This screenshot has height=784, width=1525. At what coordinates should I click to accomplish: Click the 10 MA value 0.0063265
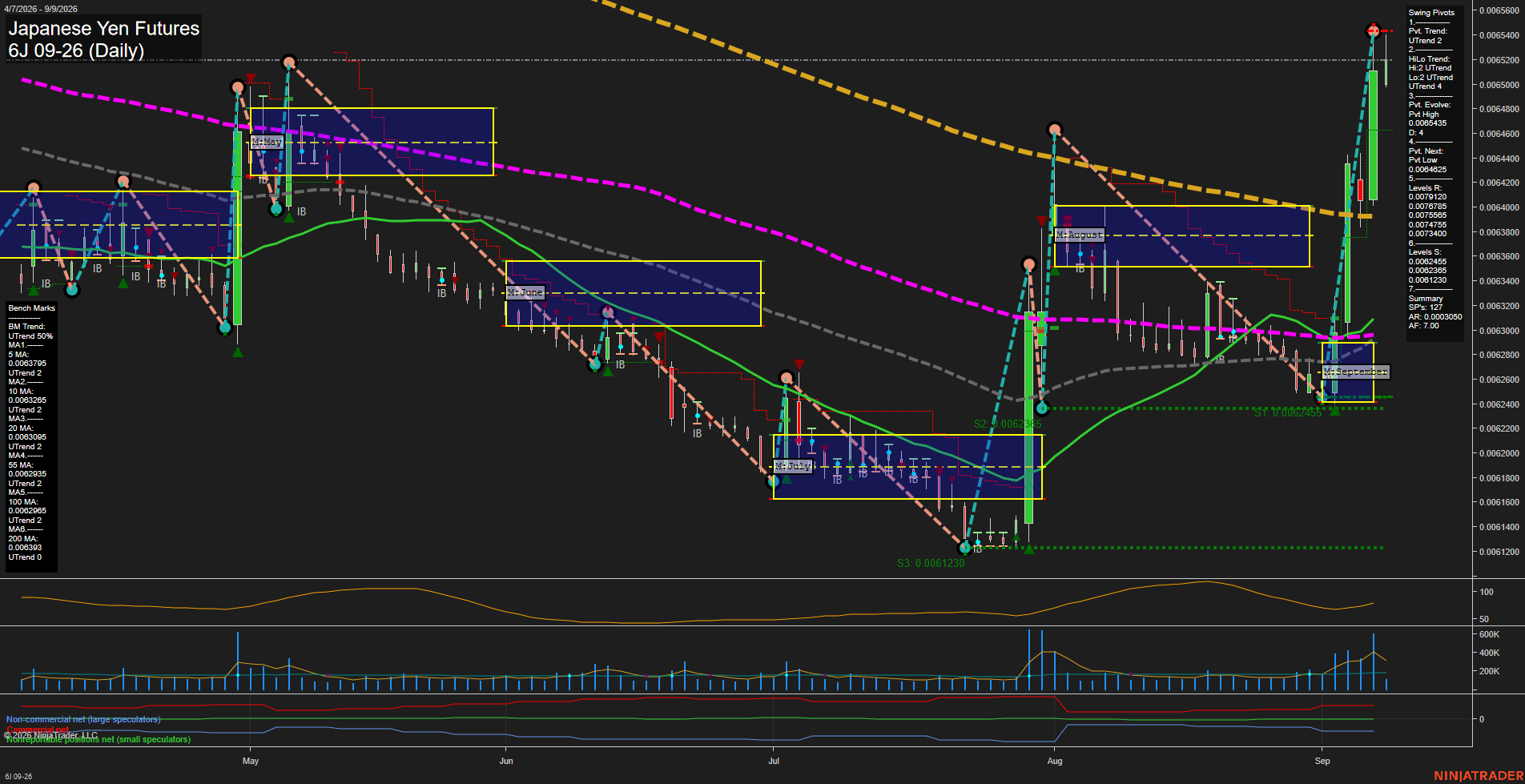pyautogui.click(x=27, y=400)
